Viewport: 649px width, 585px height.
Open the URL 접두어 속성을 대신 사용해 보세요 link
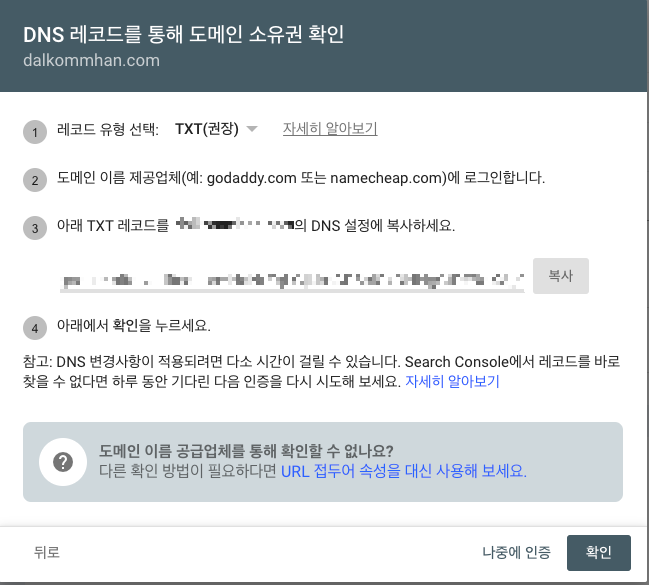pos(404,471)
